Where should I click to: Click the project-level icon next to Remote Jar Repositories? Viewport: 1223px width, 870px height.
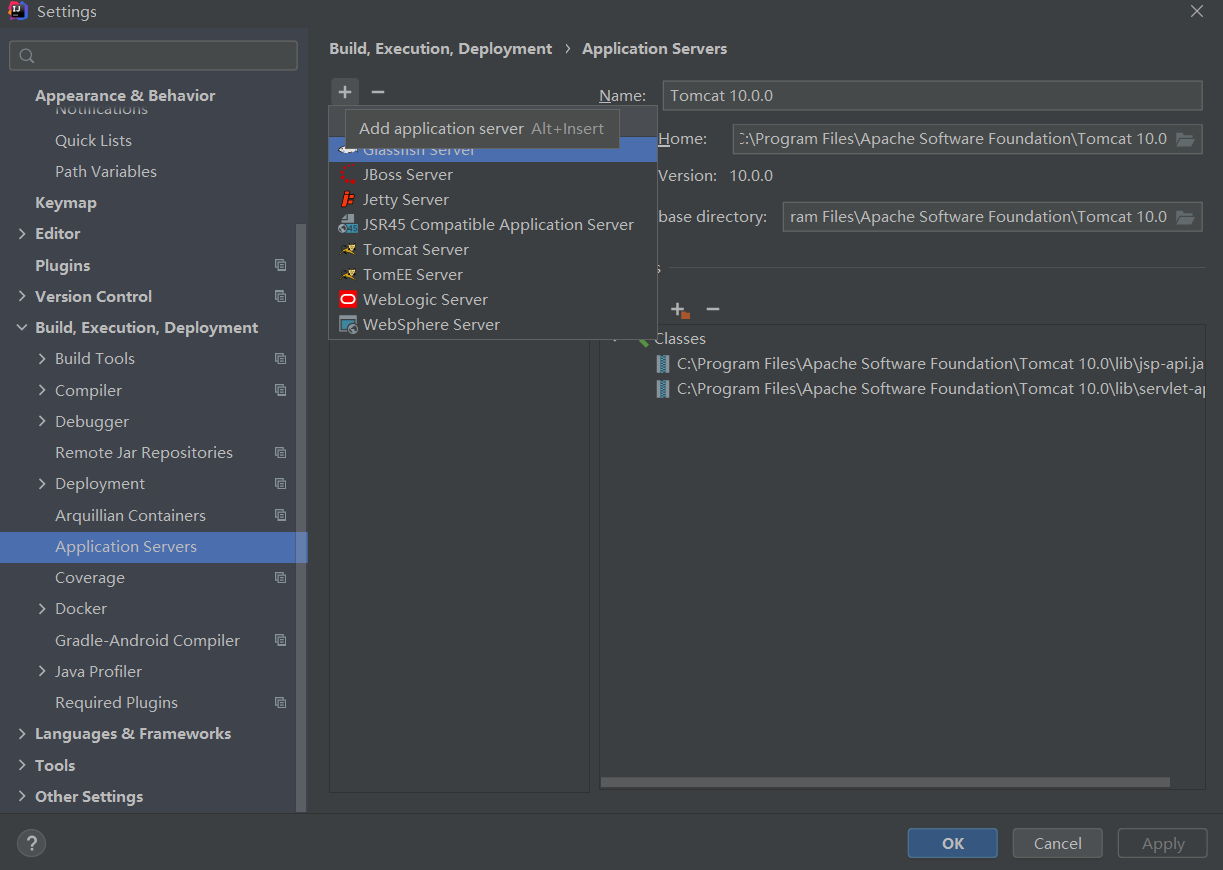(280, 453)
